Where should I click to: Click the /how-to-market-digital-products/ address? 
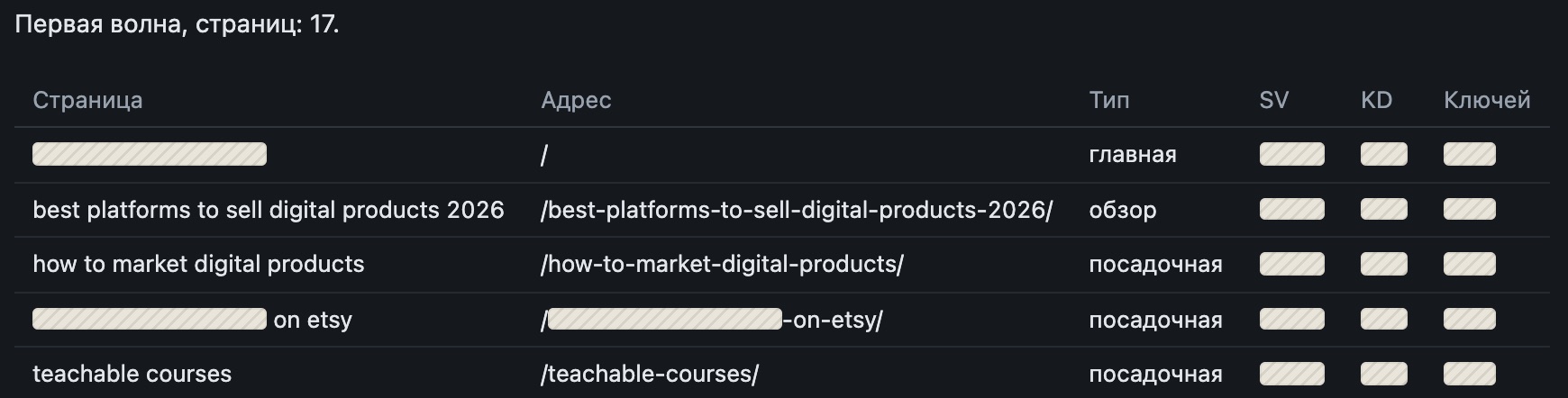tap(722, 264)
